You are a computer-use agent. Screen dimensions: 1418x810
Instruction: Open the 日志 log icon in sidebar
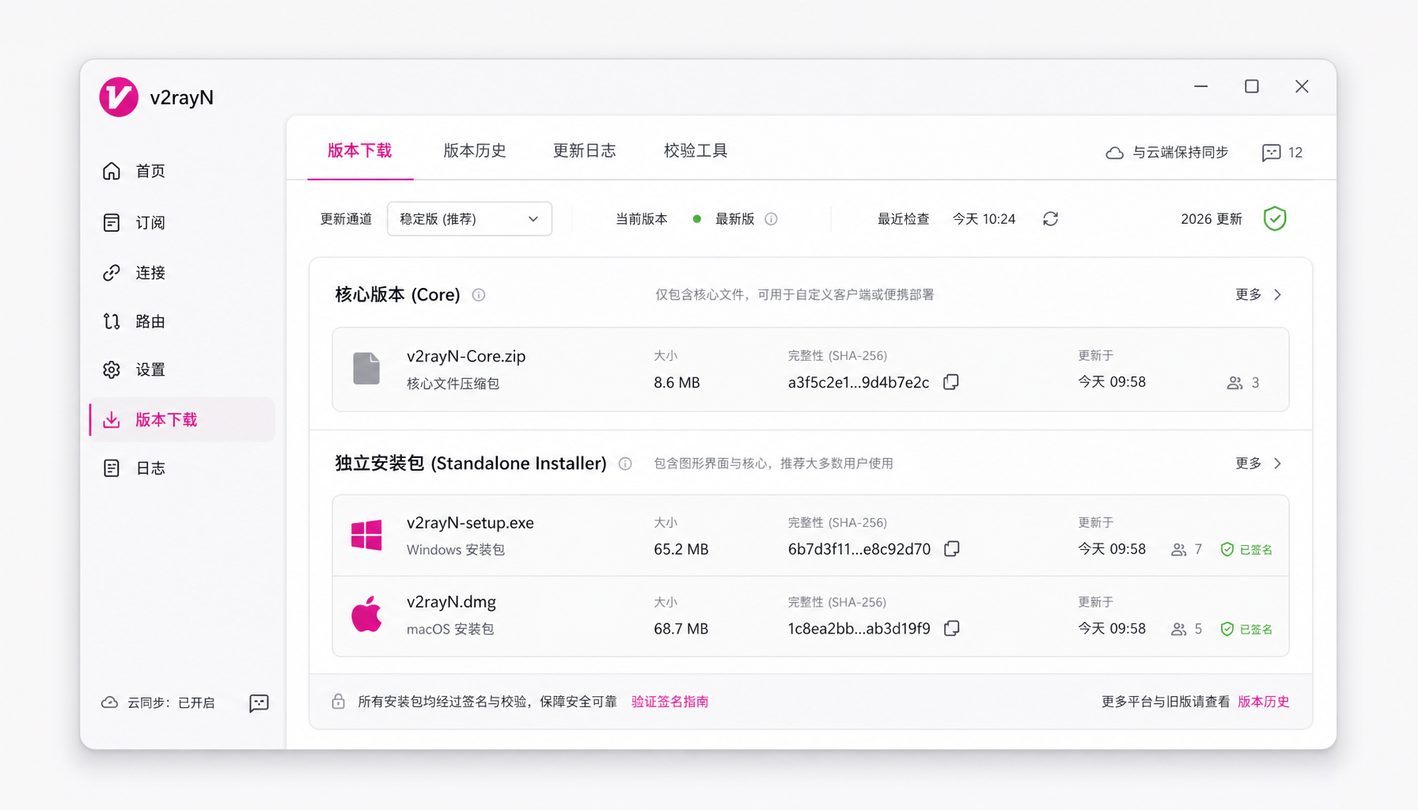[x=111, y=468]
